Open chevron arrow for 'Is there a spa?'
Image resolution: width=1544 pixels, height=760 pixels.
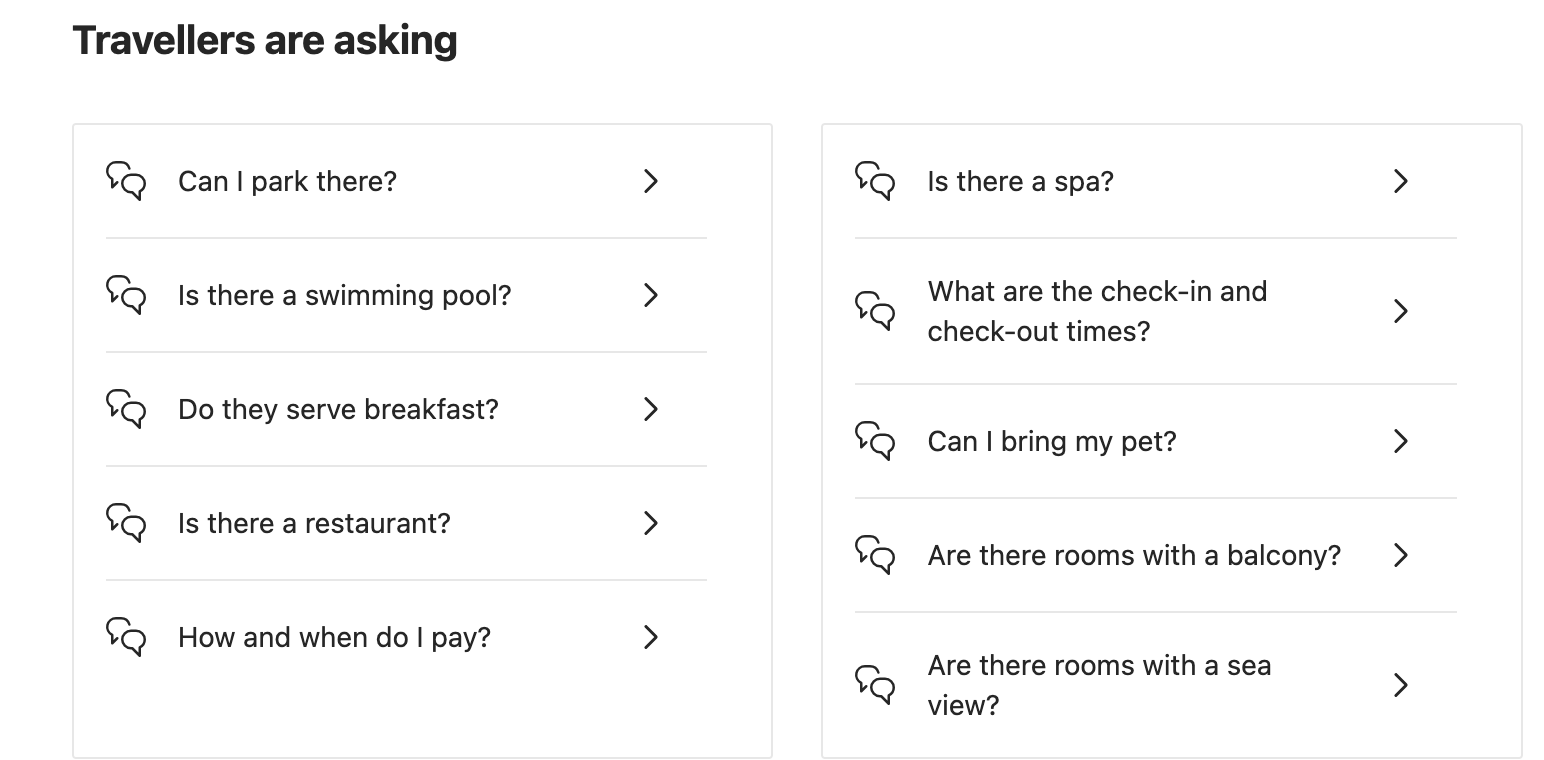point(1401,181)
